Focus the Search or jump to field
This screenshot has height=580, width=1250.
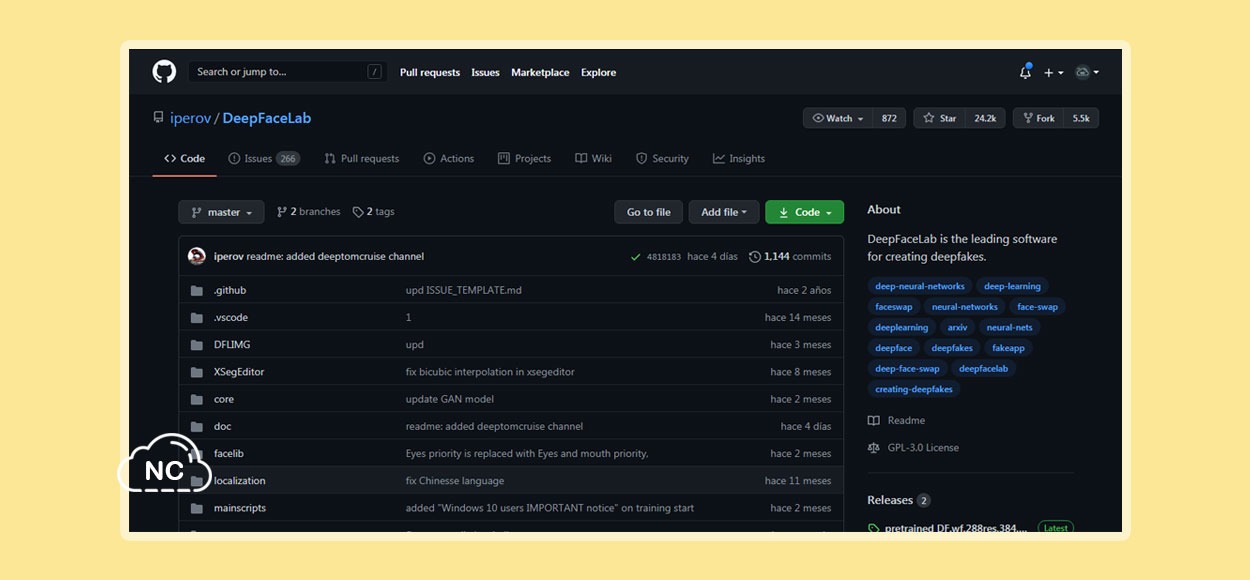click(x=288, y=72)
